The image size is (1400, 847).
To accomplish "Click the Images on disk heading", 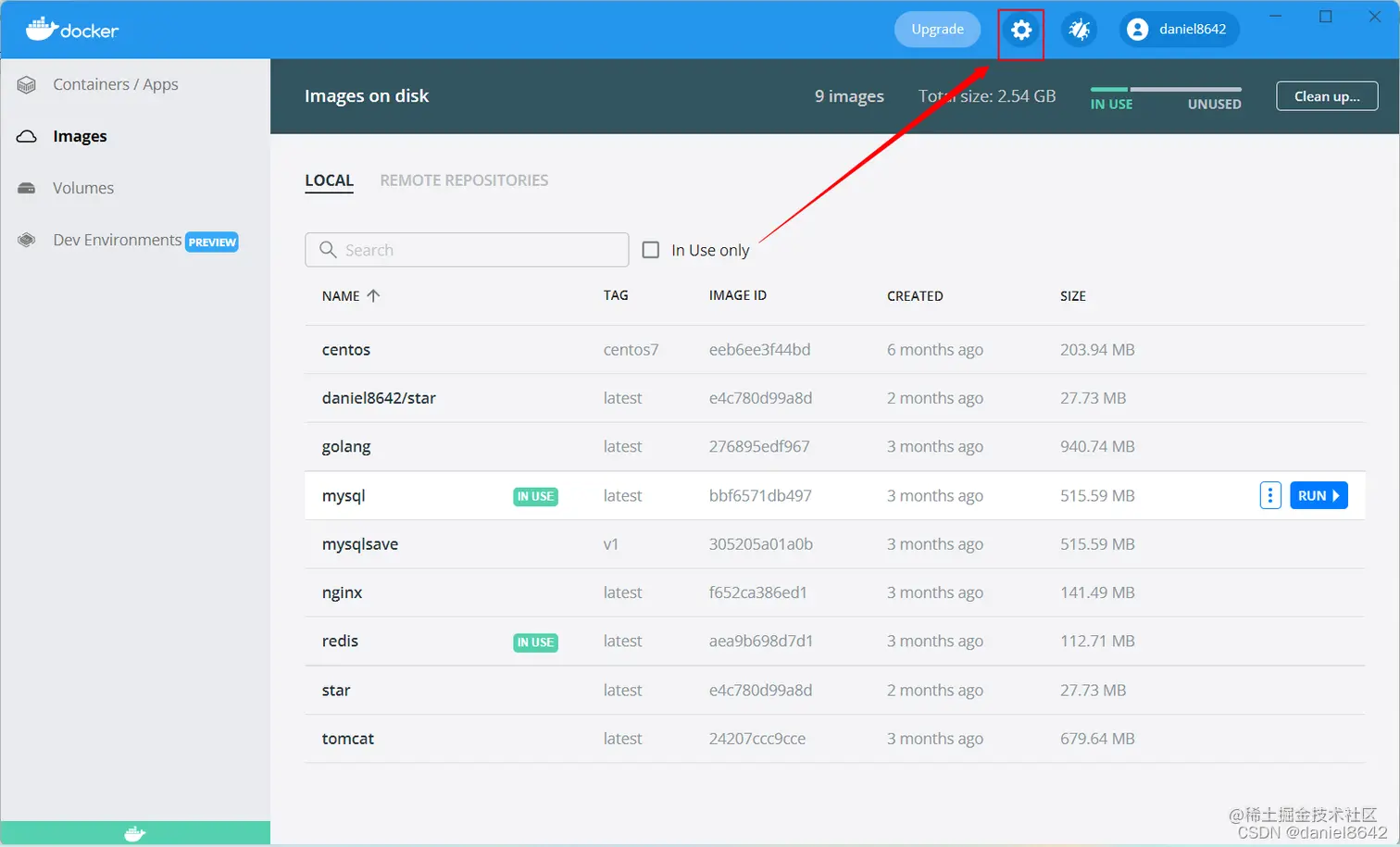I will (x=367, y=96).
